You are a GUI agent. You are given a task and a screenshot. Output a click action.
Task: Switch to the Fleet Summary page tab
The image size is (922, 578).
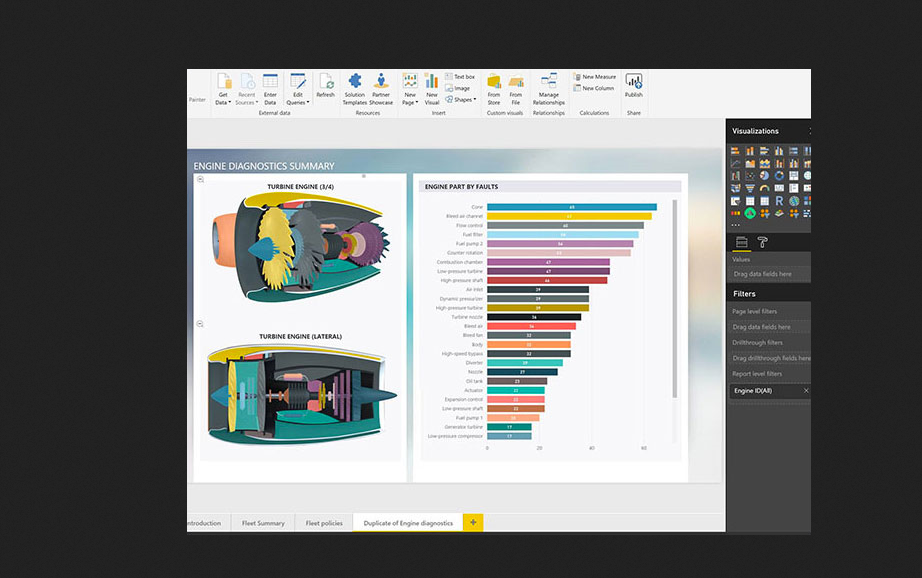point(263,523)
